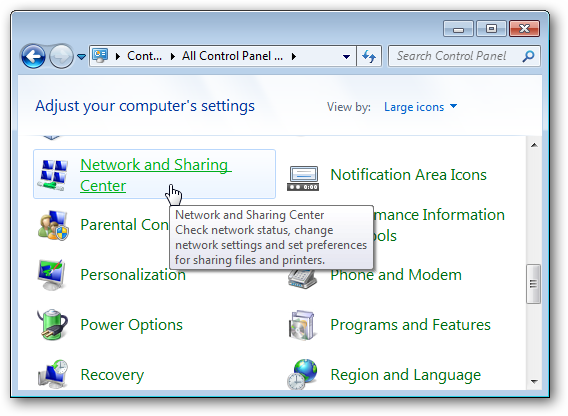Open Notification Area Icons link
The image size is (568, 416).
(x=408, y=175)
